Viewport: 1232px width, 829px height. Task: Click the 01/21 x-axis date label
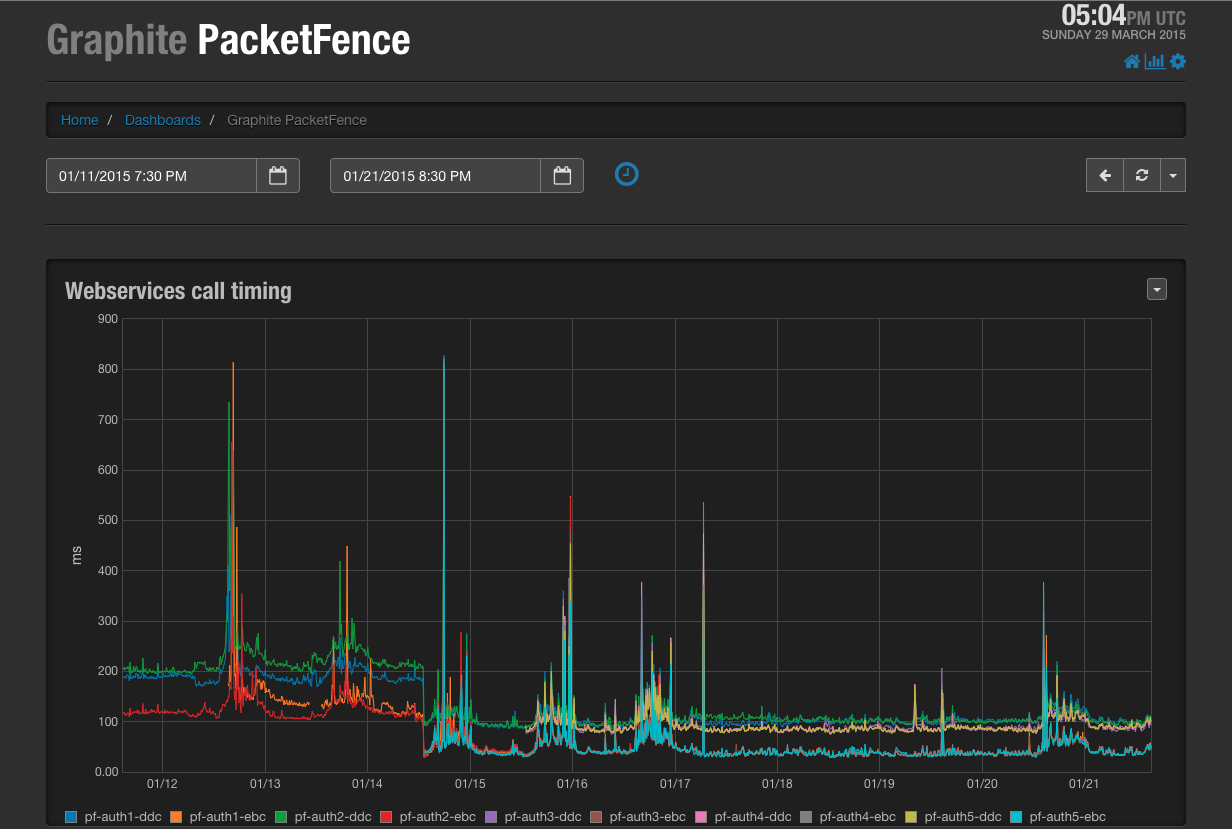pyautogui.click(x=1085, y=784)
